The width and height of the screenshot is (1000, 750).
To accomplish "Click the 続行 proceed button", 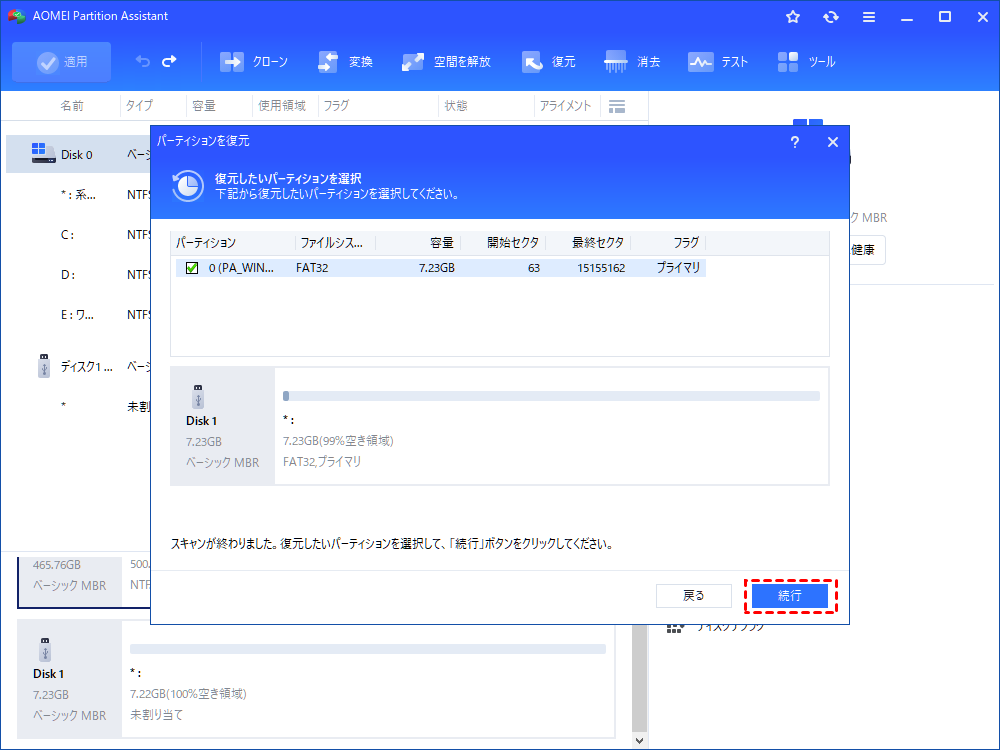I will coord(790,596).
